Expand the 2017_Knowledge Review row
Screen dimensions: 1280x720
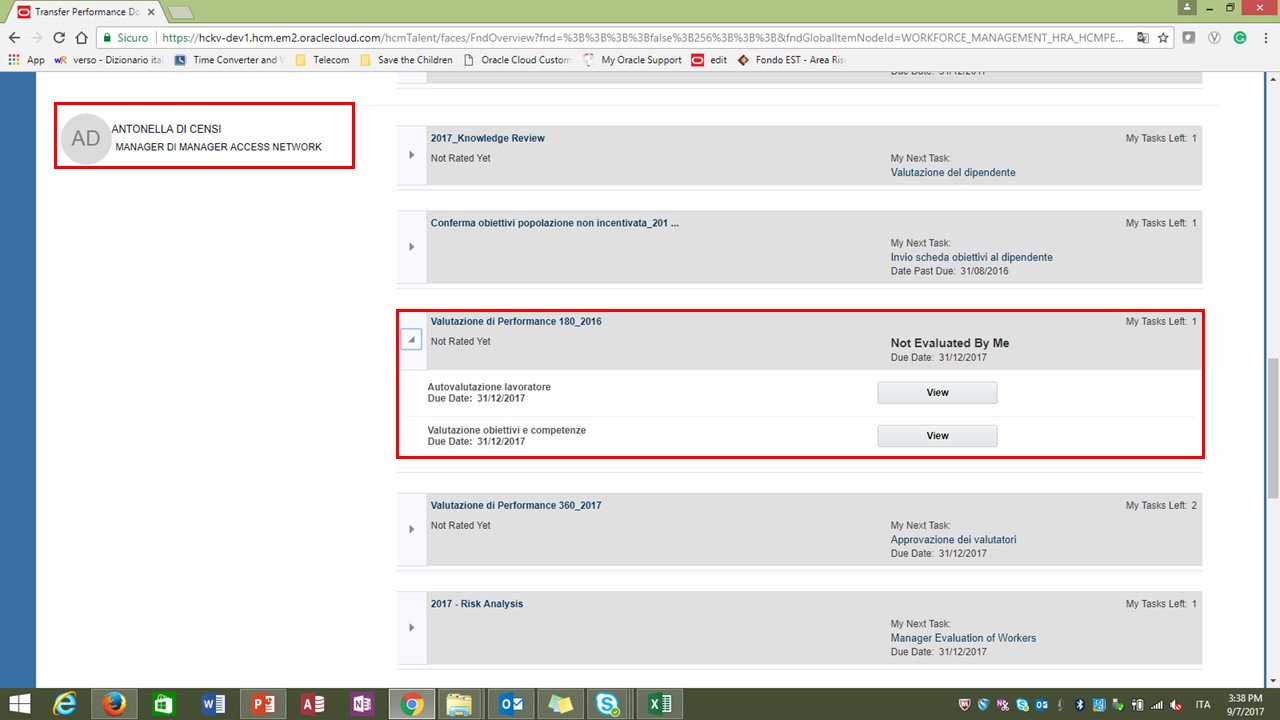pyautogui.click(x=412, y=155)
